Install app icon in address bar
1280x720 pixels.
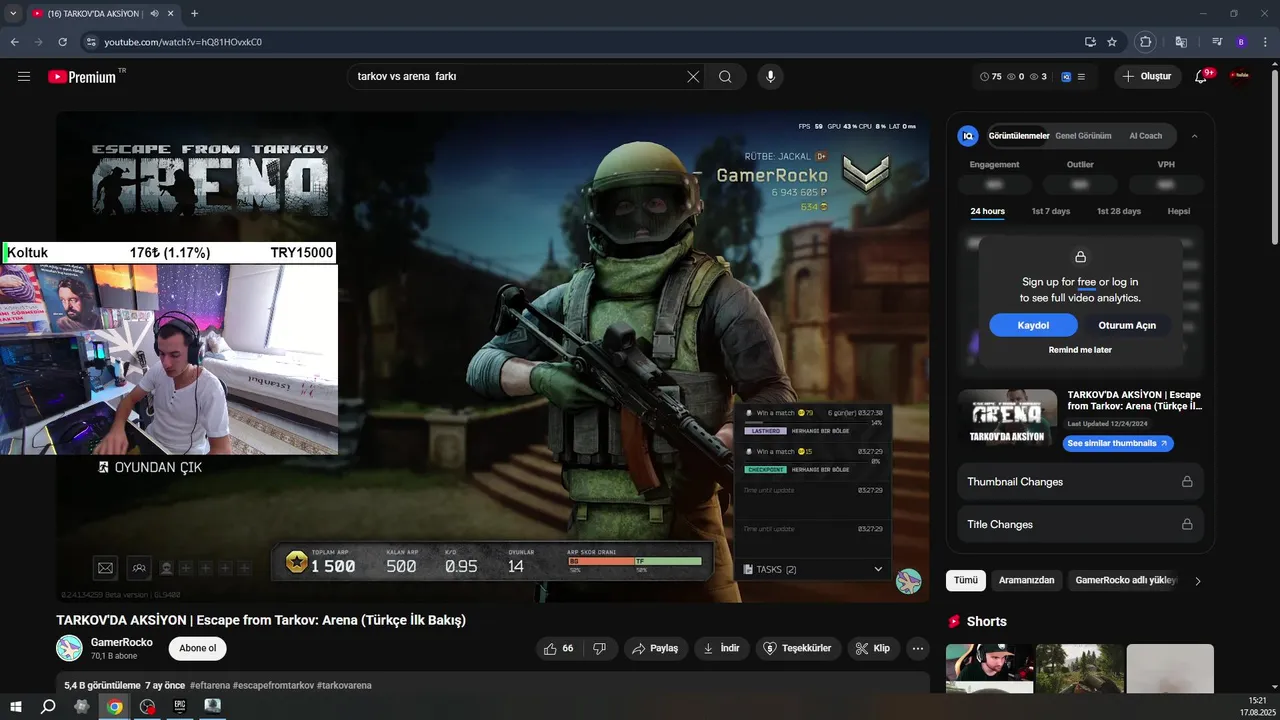(1090, 42)
